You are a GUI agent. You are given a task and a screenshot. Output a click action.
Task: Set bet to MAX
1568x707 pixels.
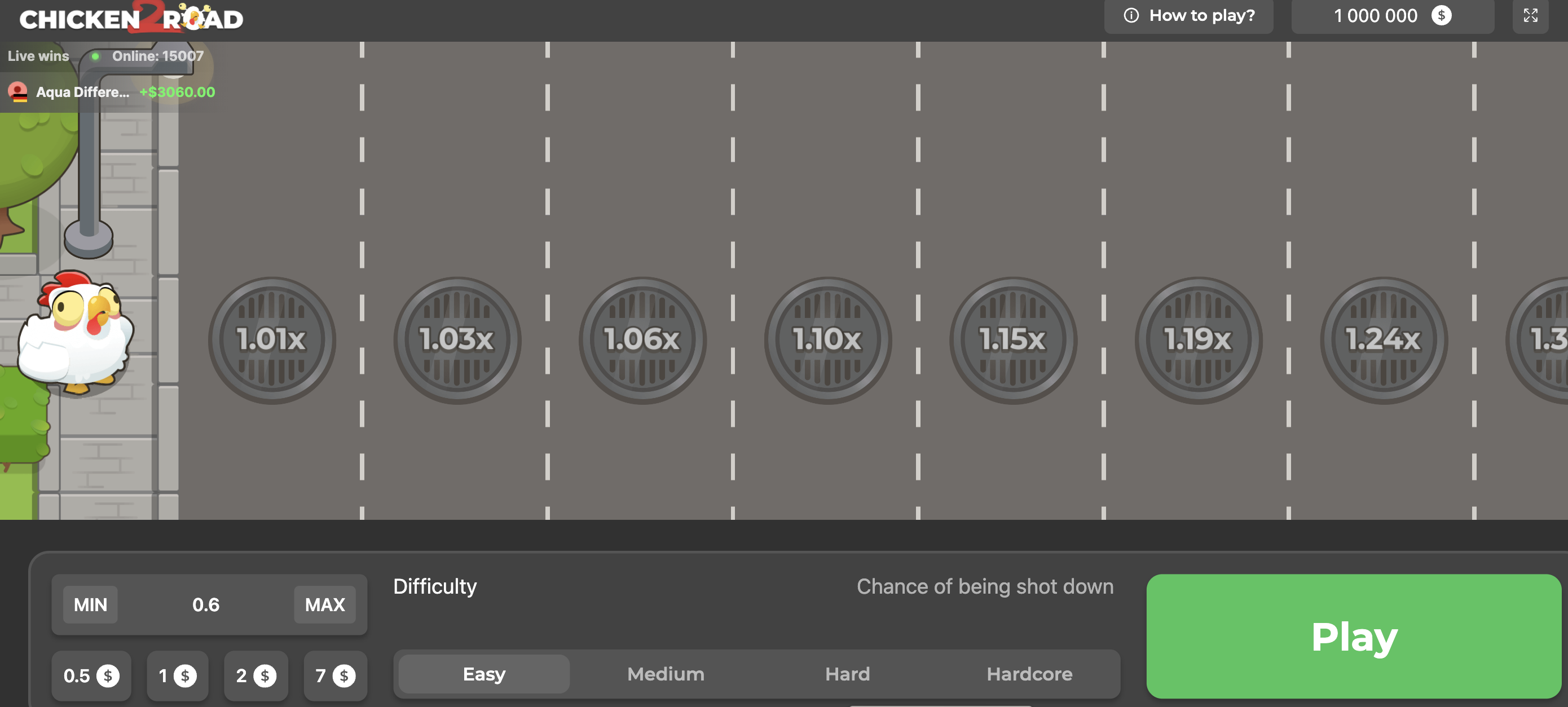point(324,604)
